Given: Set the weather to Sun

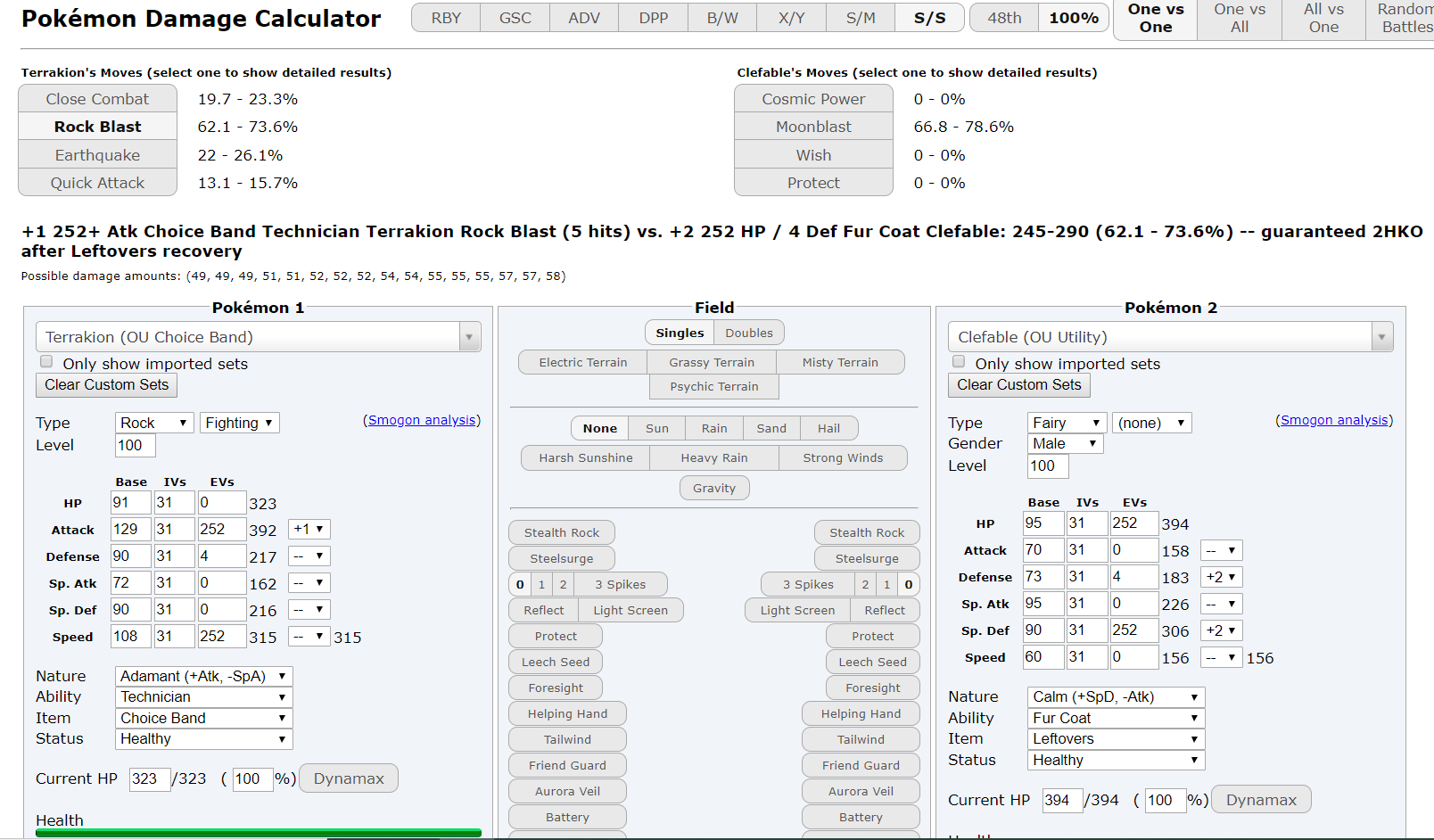Looking at the screenshot, I should coord(657,428).
